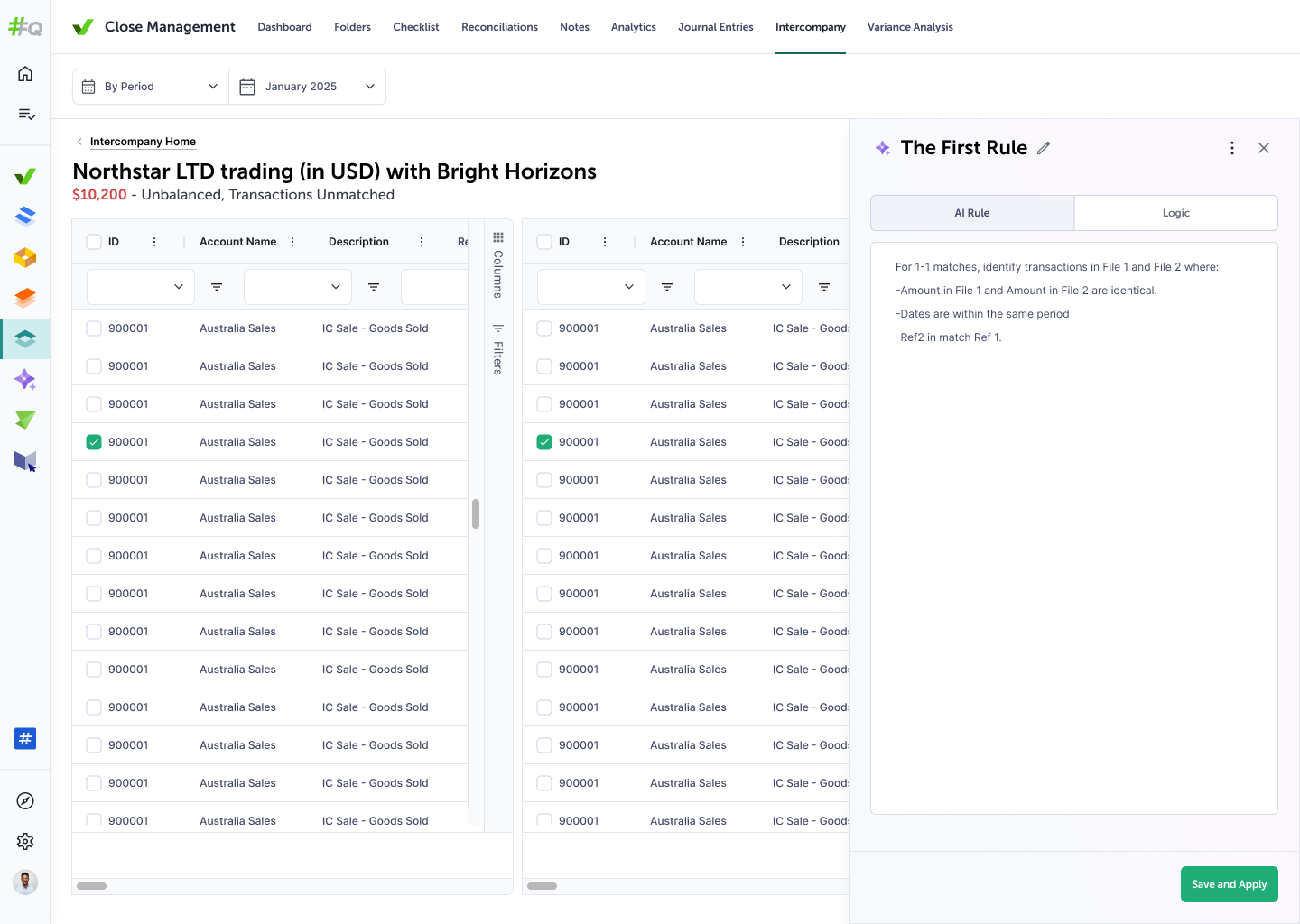Open the rule panel three-dot menu
Viewport: 1300px width, 924px height.
pos(1232,148)
